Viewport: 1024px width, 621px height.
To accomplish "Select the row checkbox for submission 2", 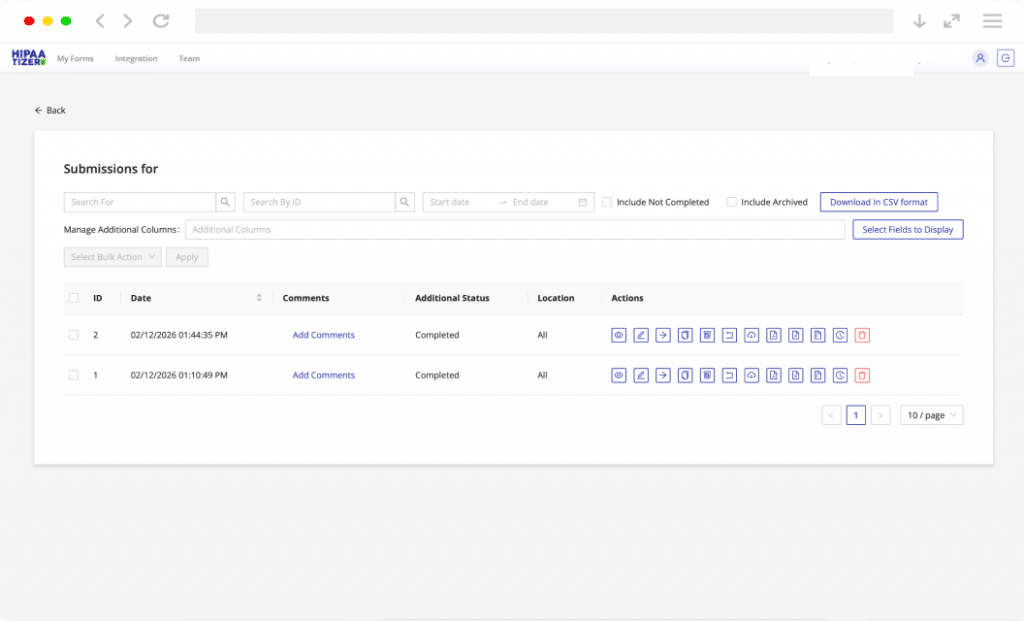I will tap(73, 334).
